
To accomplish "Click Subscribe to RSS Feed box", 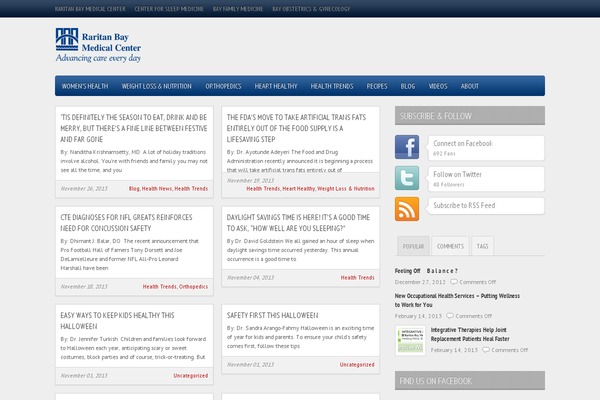I will point(486,206).
